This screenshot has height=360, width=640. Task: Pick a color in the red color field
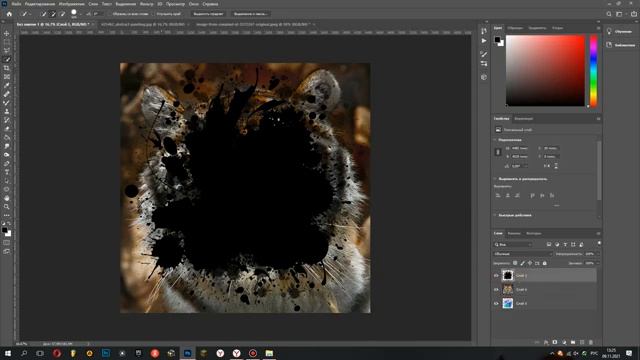point(545,71)
